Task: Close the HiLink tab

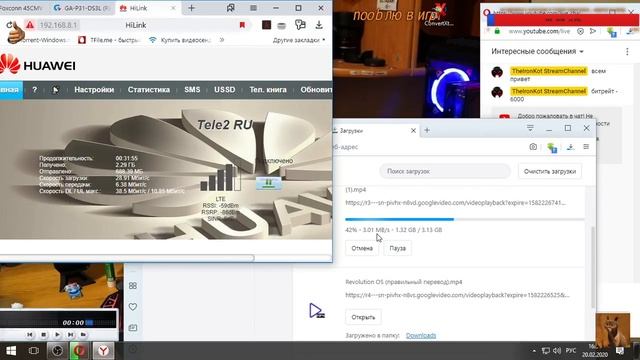Action: (x=173, y=8)
